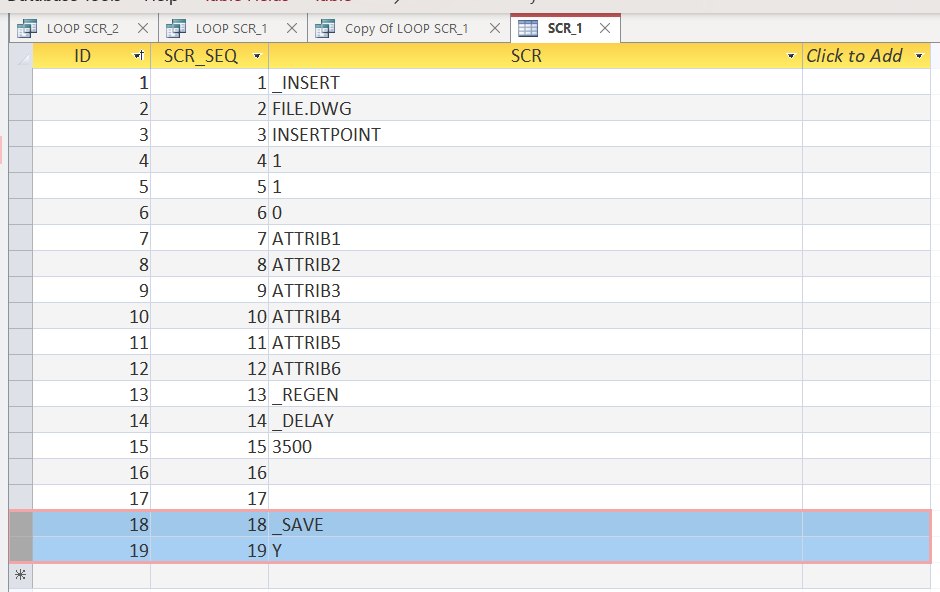Open the SCR_SEQ column filter dropdown
Viewport: 940px width, 592px height.
click(x=257, y=56)
